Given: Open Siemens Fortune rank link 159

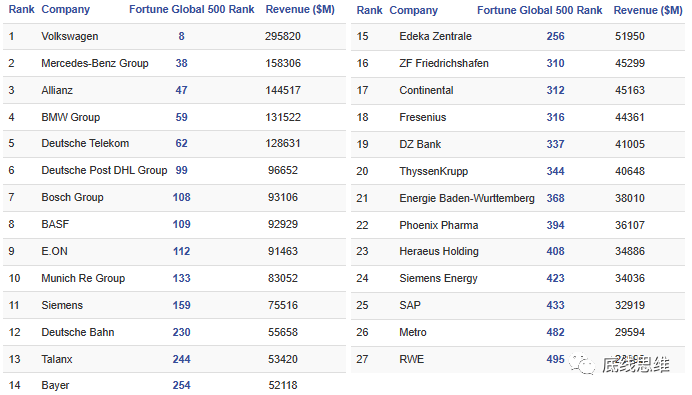Looking at the screenshot, I should (x=181, y=305).
